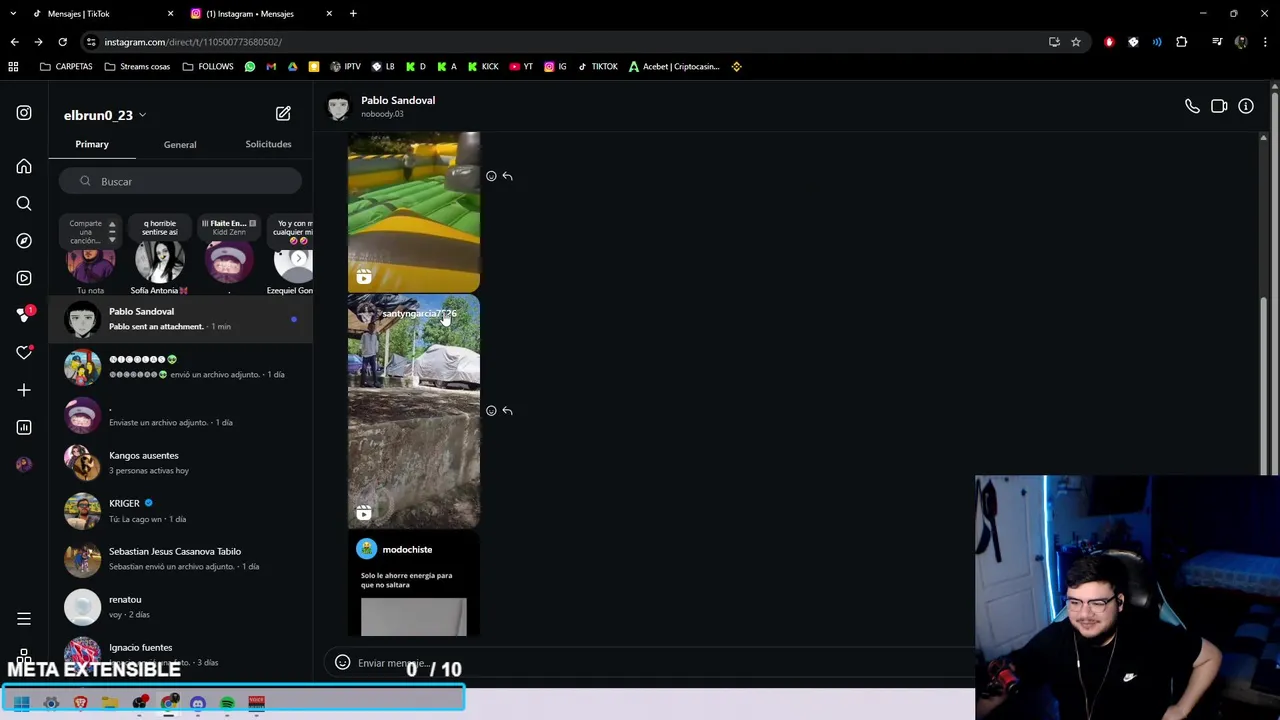Click the Buscar search field
Screen dimensions: 1280x720
179,182
